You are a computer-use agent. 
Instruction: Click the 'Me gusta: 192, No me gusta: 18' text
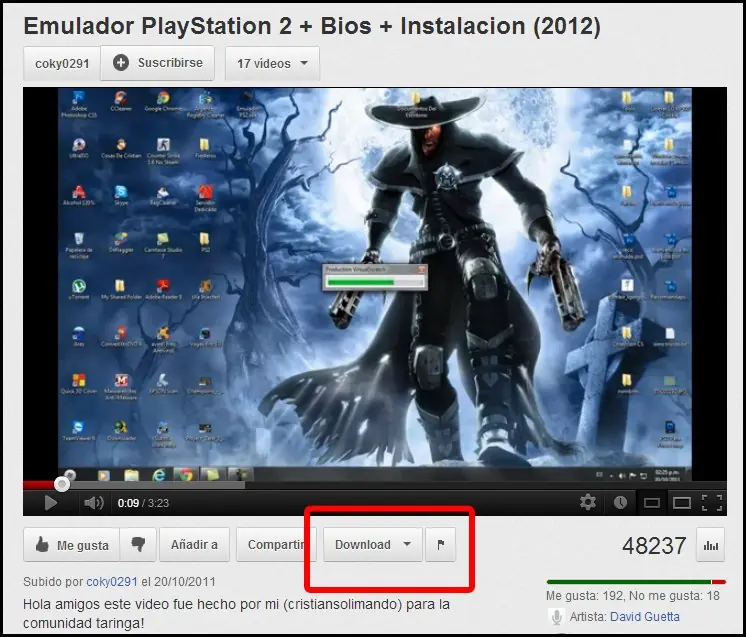tap(633, 596)
